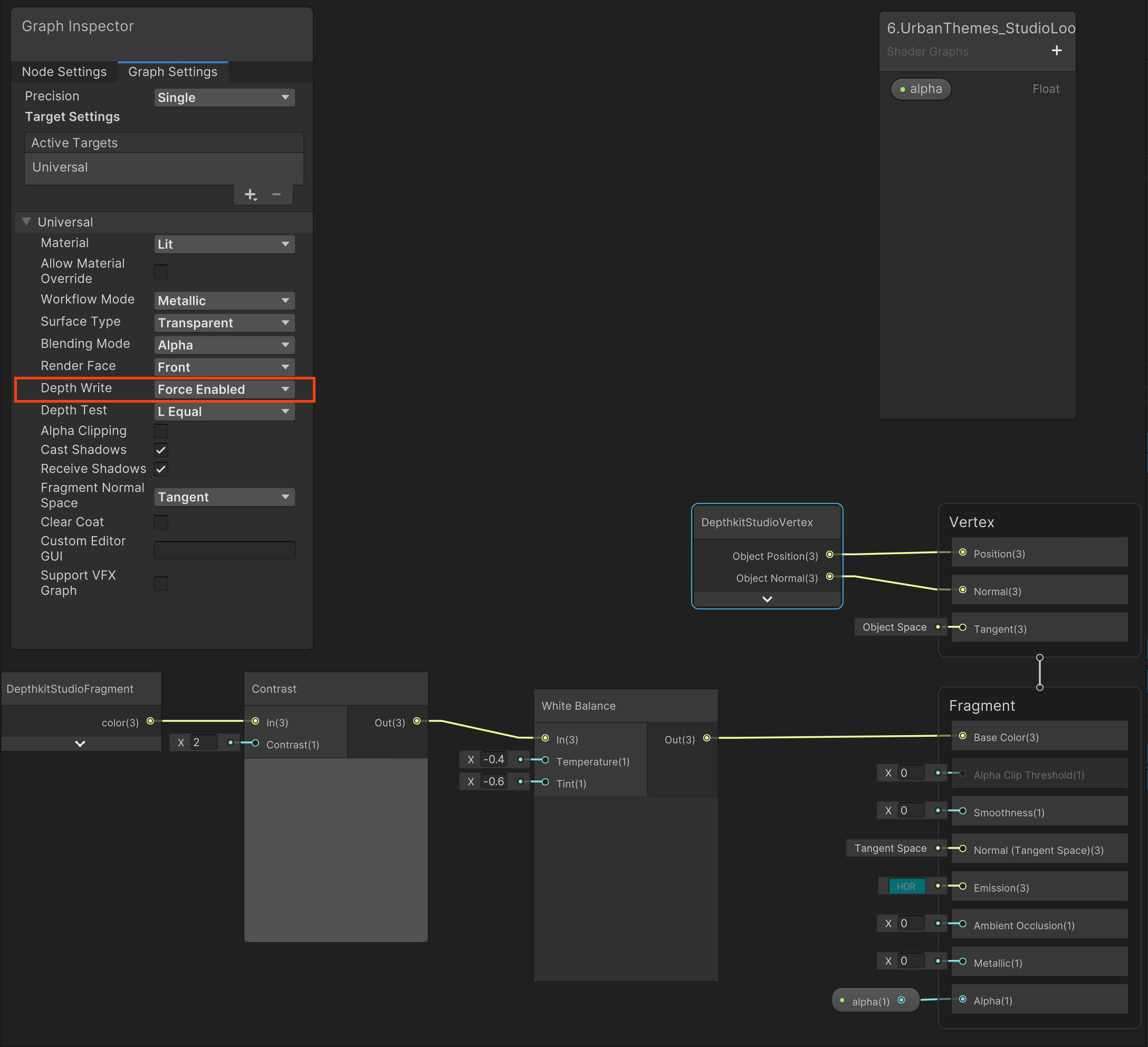This screenshot has width=1148, height=1047.
Task: Click the Base Color input port
Action: 962,736
